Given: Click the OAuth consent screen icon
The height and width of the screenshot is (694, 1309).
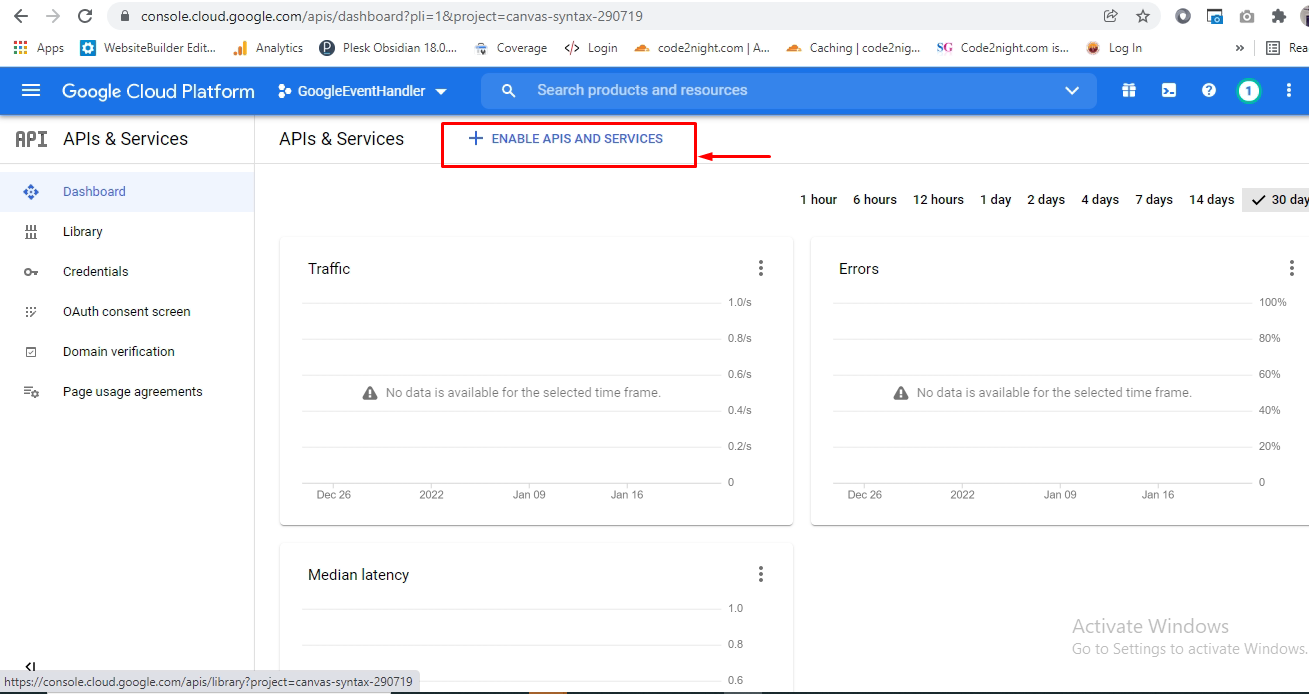Looking at the screenshot, I should (31, 312).
